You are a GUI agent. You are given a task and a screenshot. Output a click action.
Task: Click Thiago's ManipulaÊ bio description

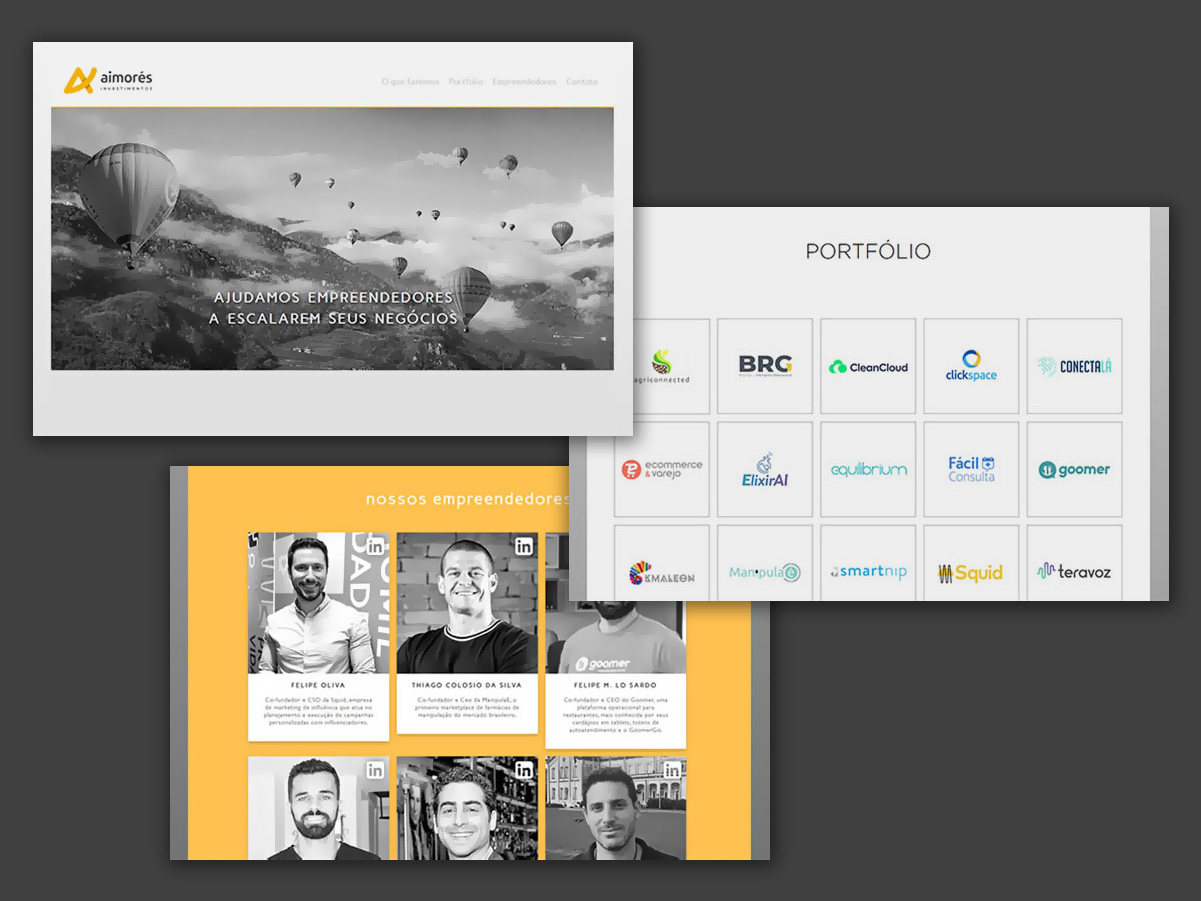[467, 707]
